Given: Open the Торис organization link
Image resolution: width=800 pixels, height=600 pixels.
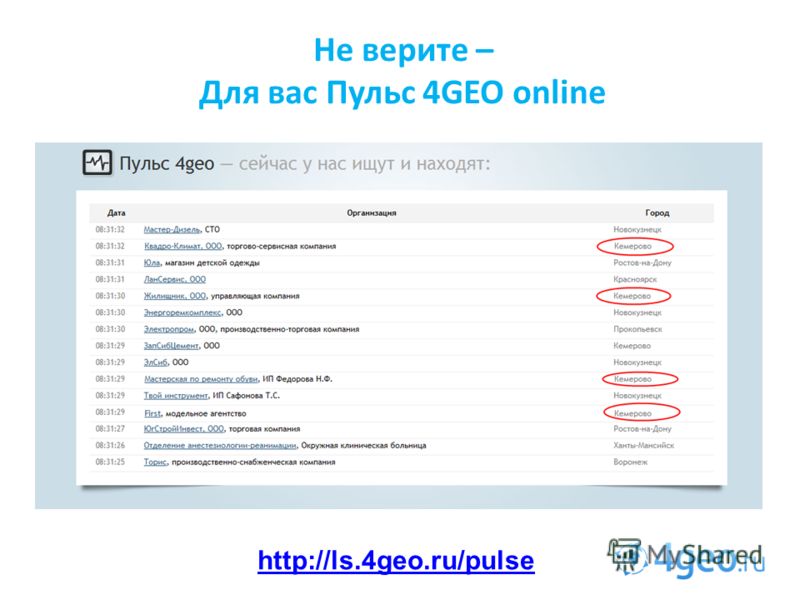Looking at the screenshot, I should click(x=155, y=462).
